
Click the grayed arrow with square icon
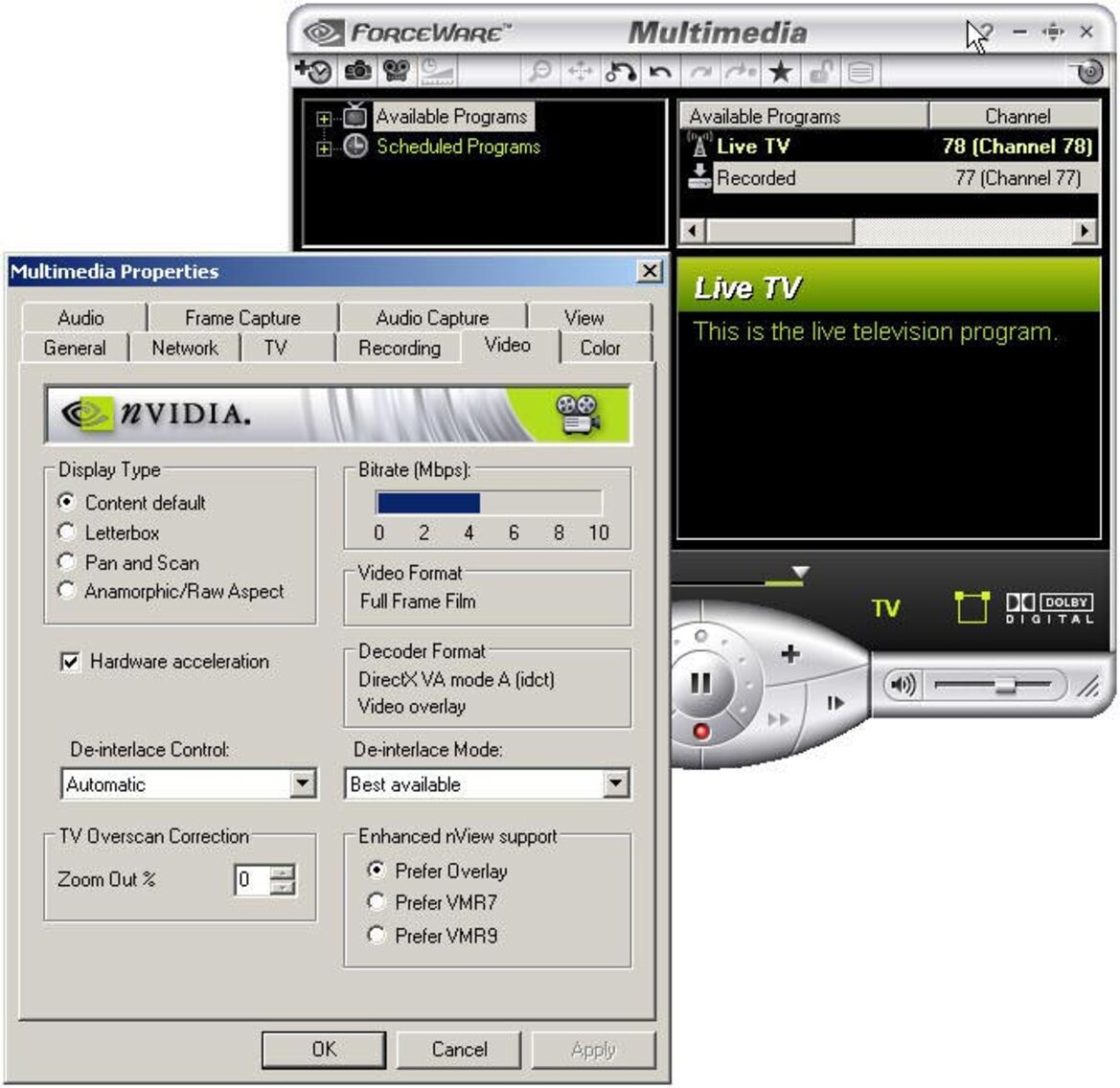coord(740,72)
